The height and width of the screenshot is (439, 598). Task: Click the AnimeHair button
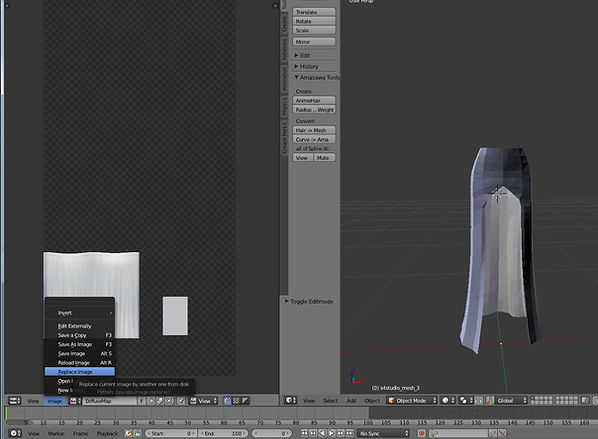pos(314,100)
